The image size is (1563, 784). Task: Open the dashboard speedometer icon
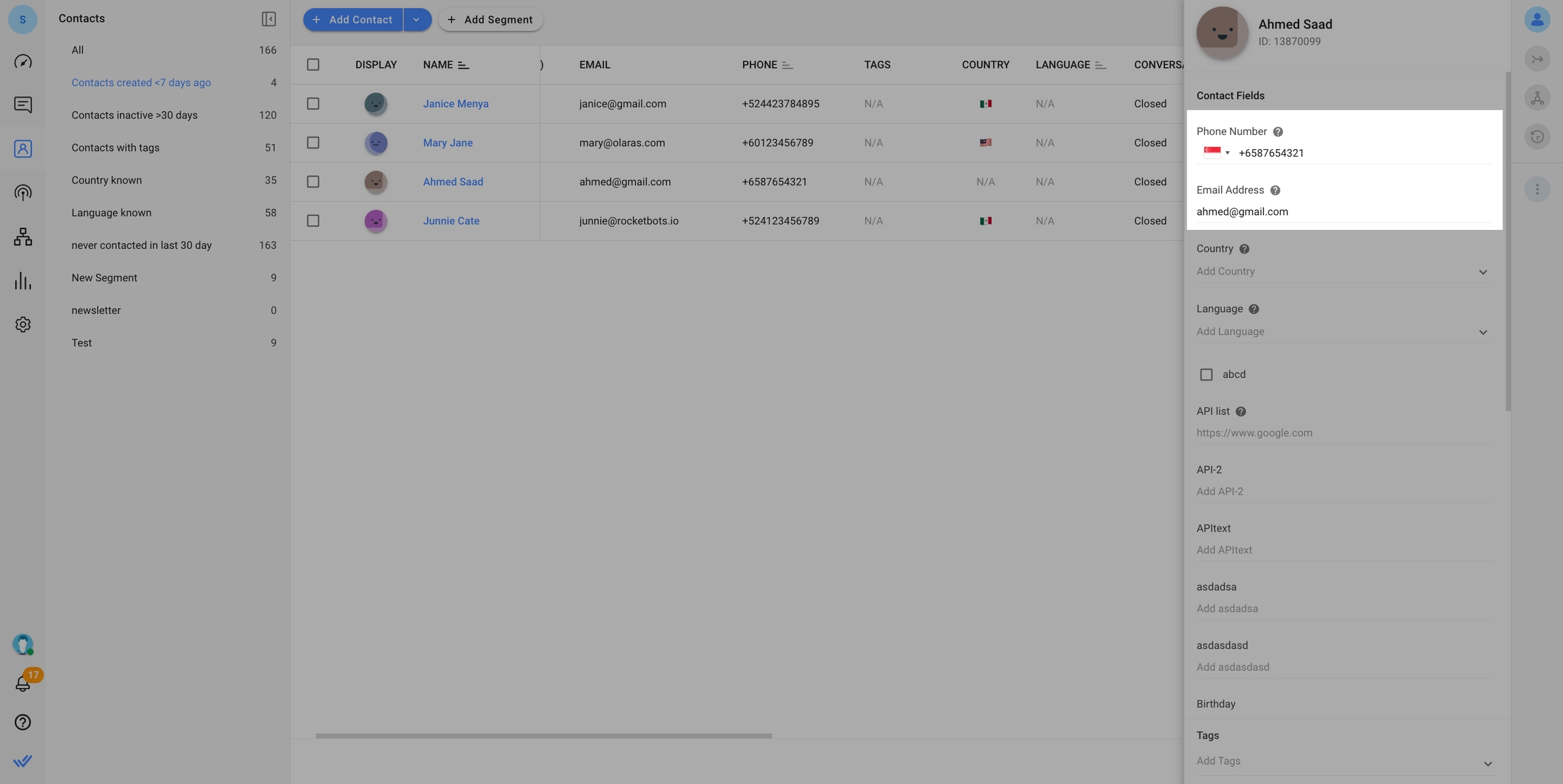click(x=22, y=62)
